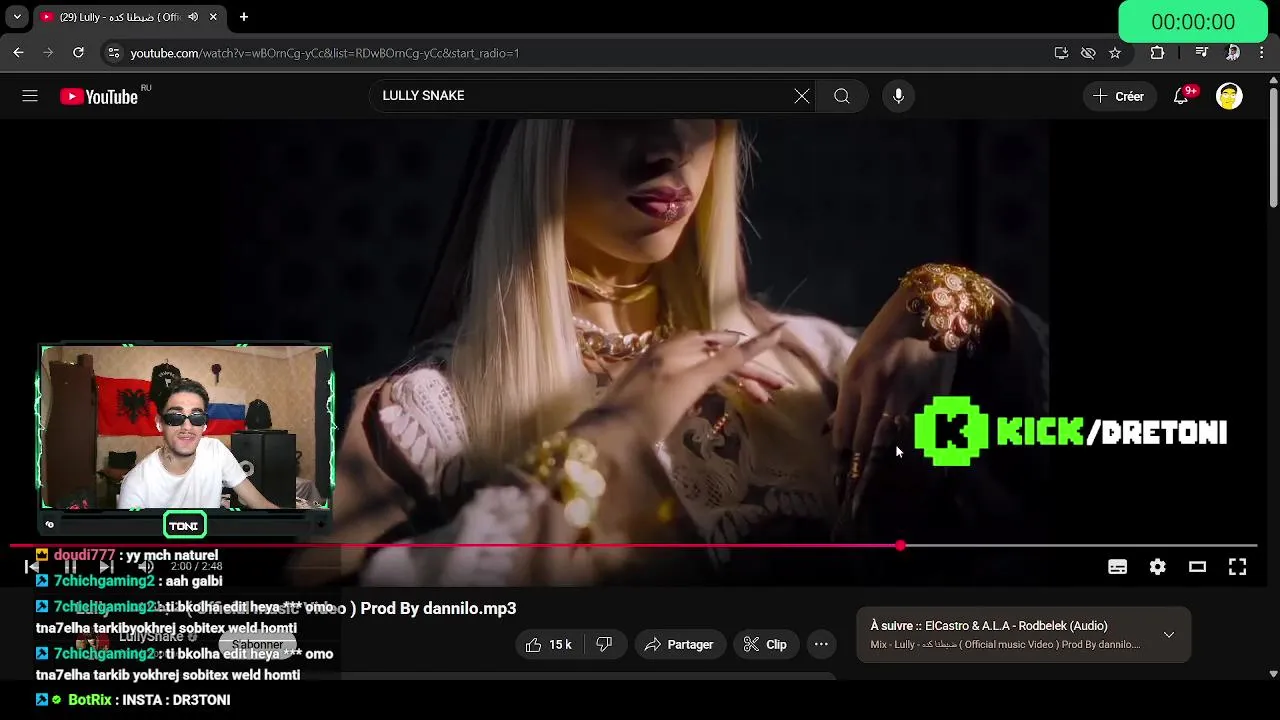Click the youtube.com address bar URL

coord(324,53)
